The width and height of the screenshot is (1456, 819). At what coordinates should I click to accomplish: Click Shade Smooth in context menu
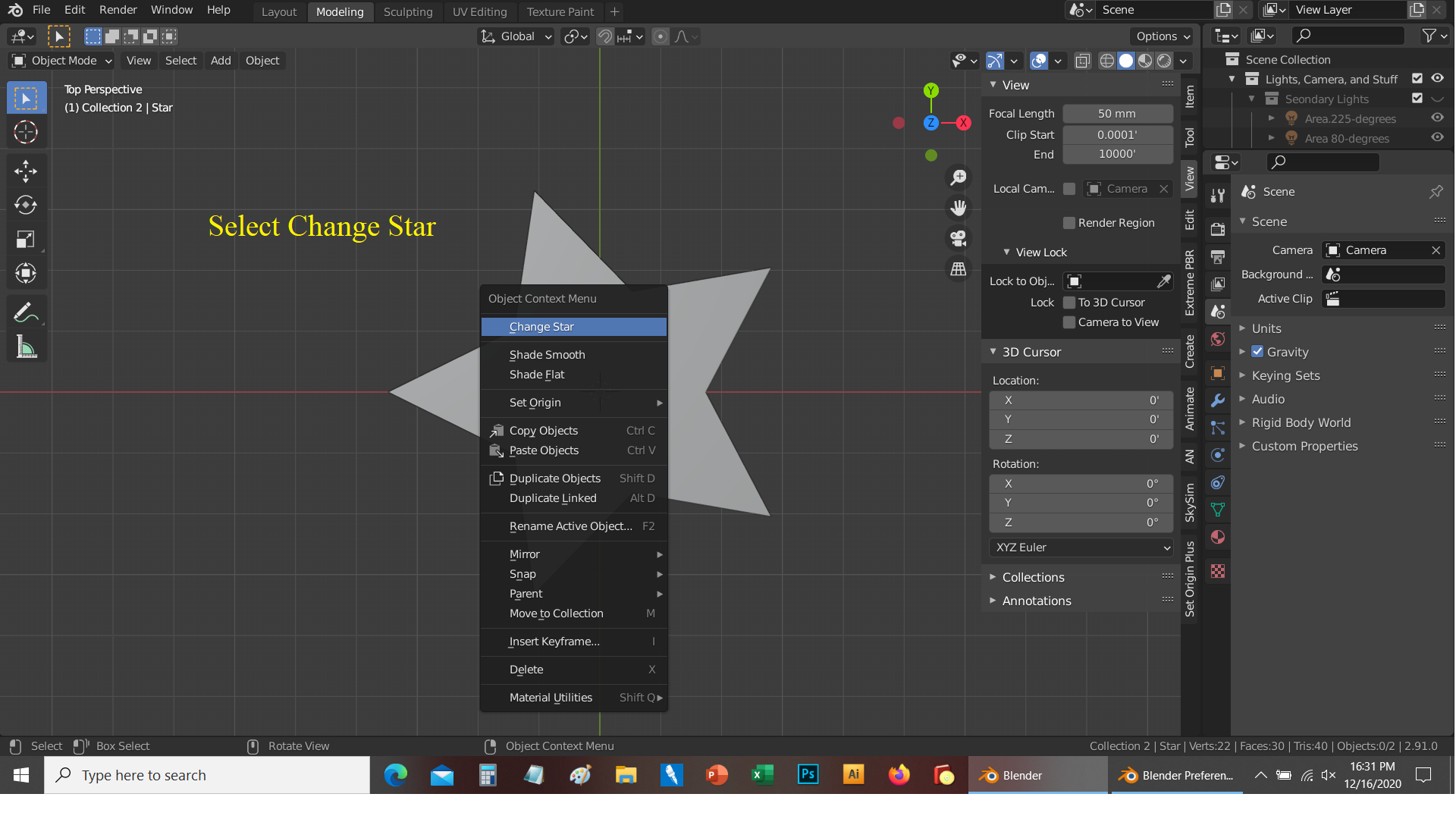547,355
